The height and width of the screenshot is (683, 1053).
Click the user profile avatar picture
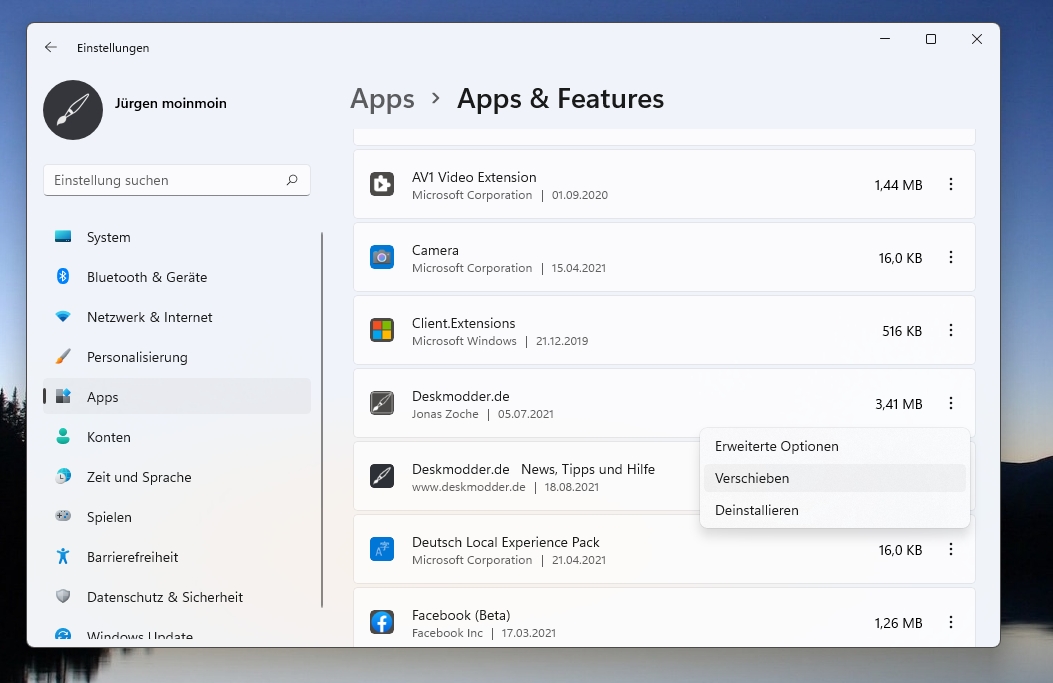click(73, 110)
